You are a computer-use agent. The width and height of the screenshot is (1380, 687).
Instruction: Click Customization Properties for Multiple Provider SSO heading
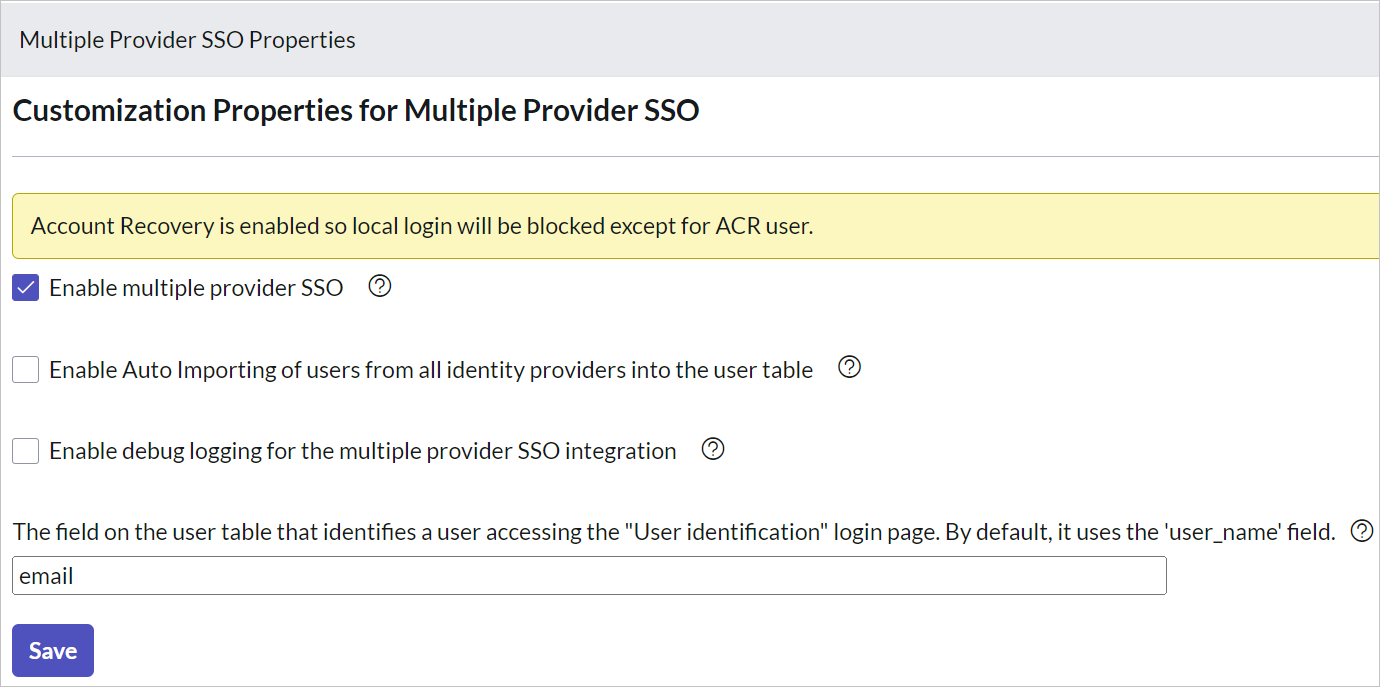pos(355,110)
